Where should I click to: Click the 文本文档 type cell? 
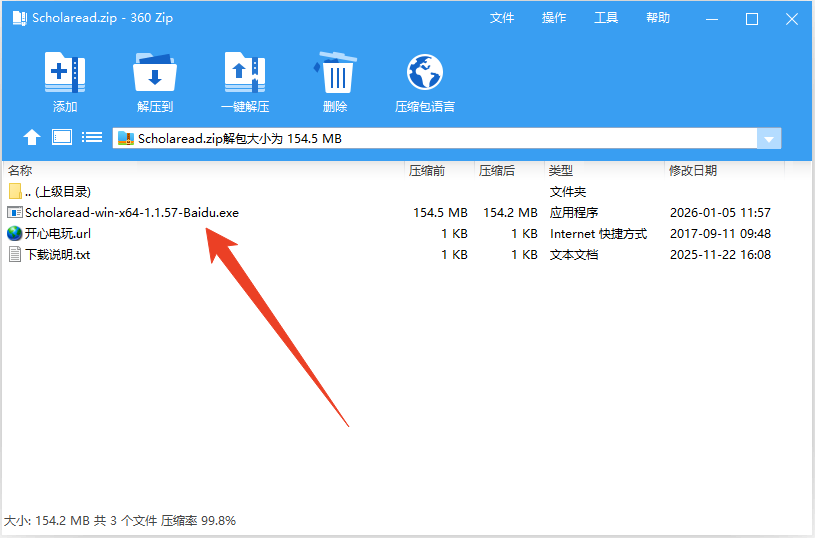[574, 255]
